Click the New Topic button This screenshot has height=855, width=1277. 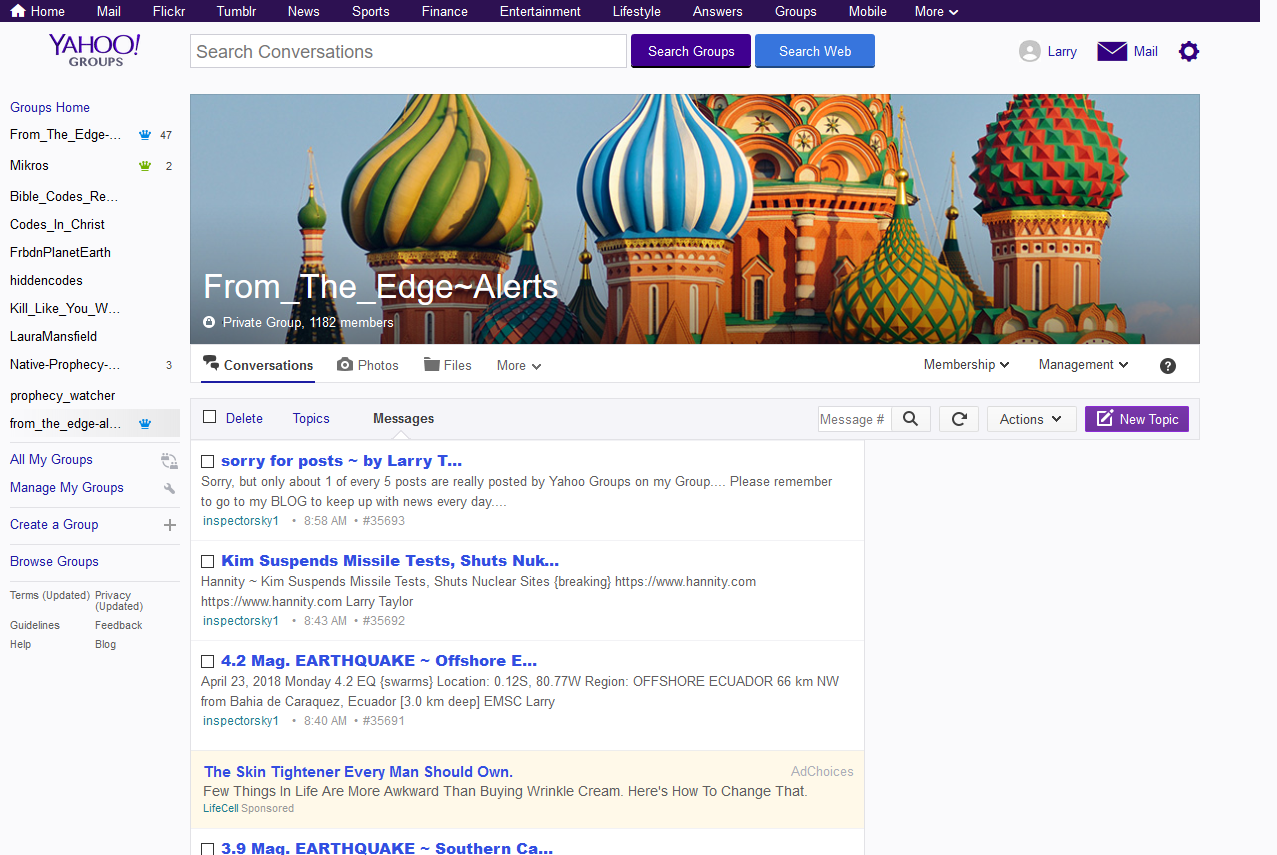[1137, 419]
